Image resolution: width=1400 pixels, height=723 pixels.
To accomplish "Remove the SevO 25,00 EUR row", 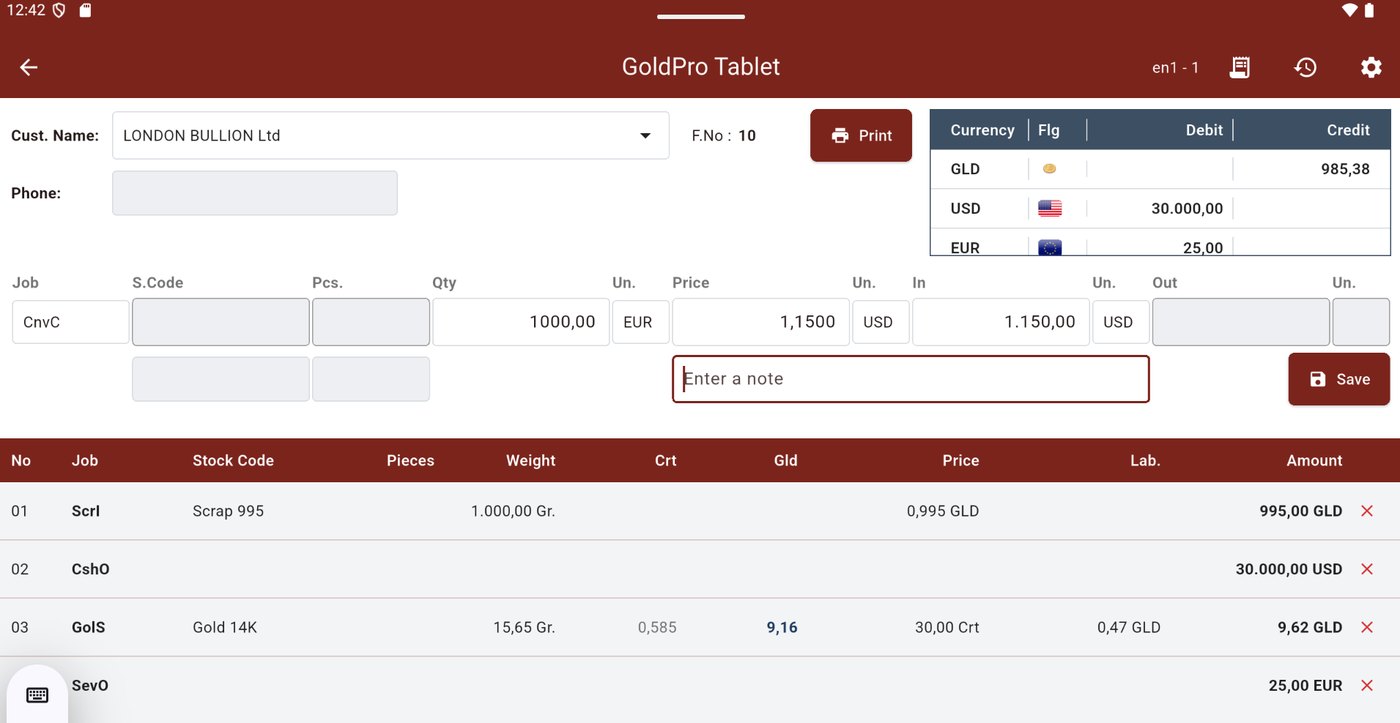I will [1367, 685].
